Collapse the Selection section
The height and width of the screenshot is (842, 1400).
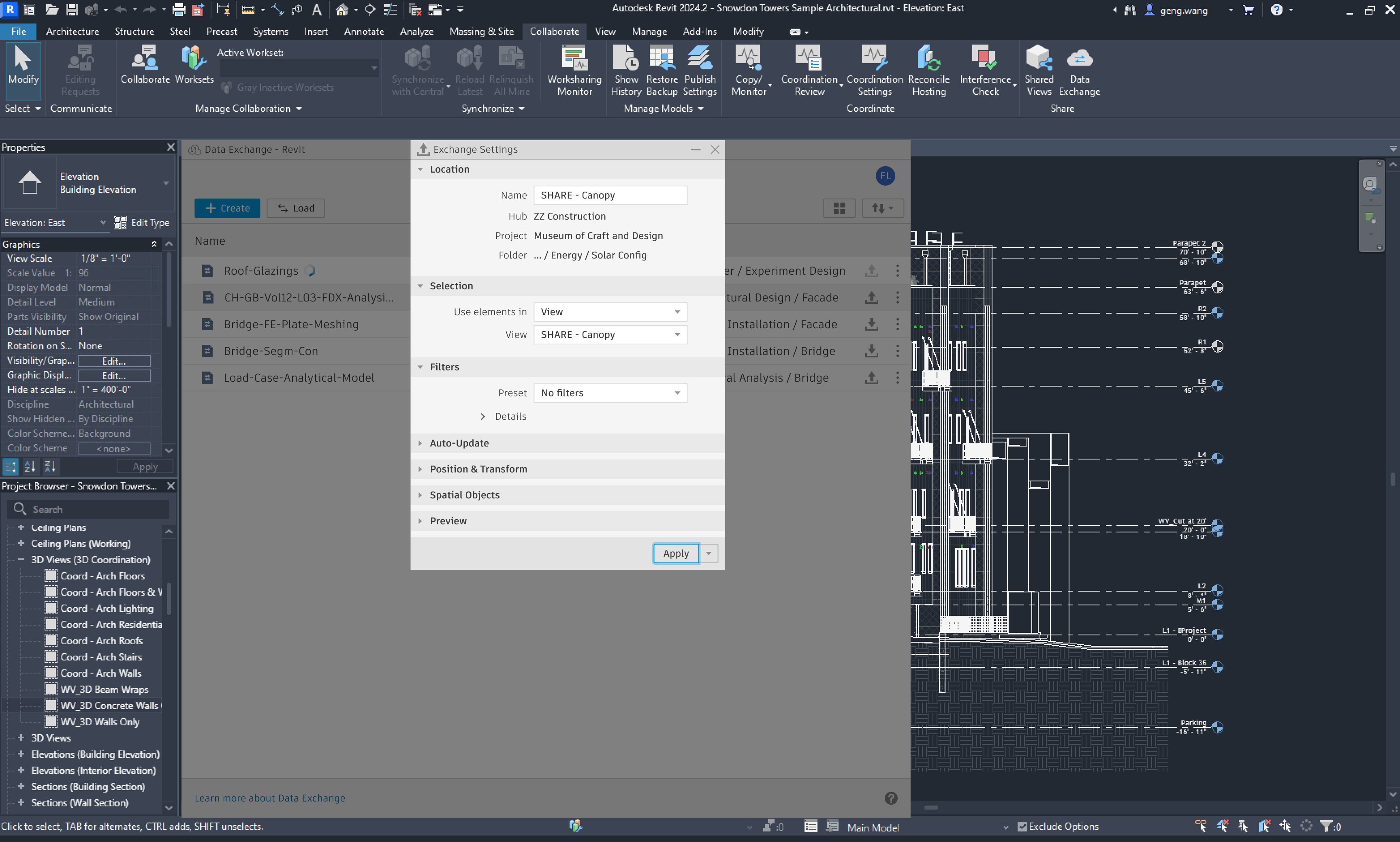420,286
